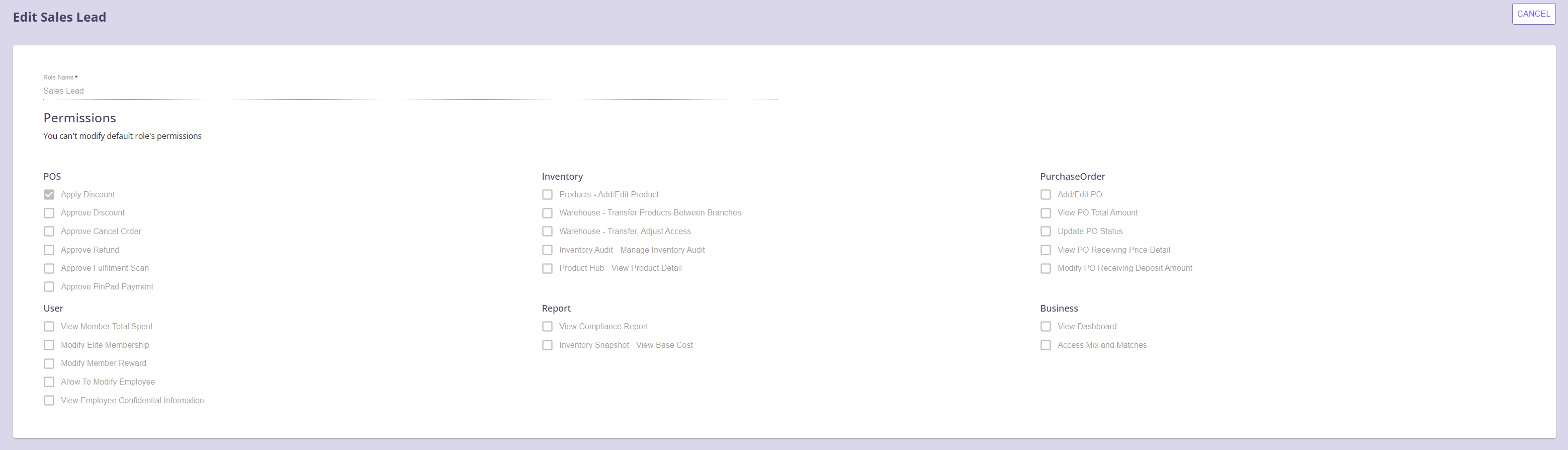The height and width of the screenshot is (450, 1568).
Task: Click the PurchaseOrder section heading
Action: pyautogui.click(x=1073, y=177)
